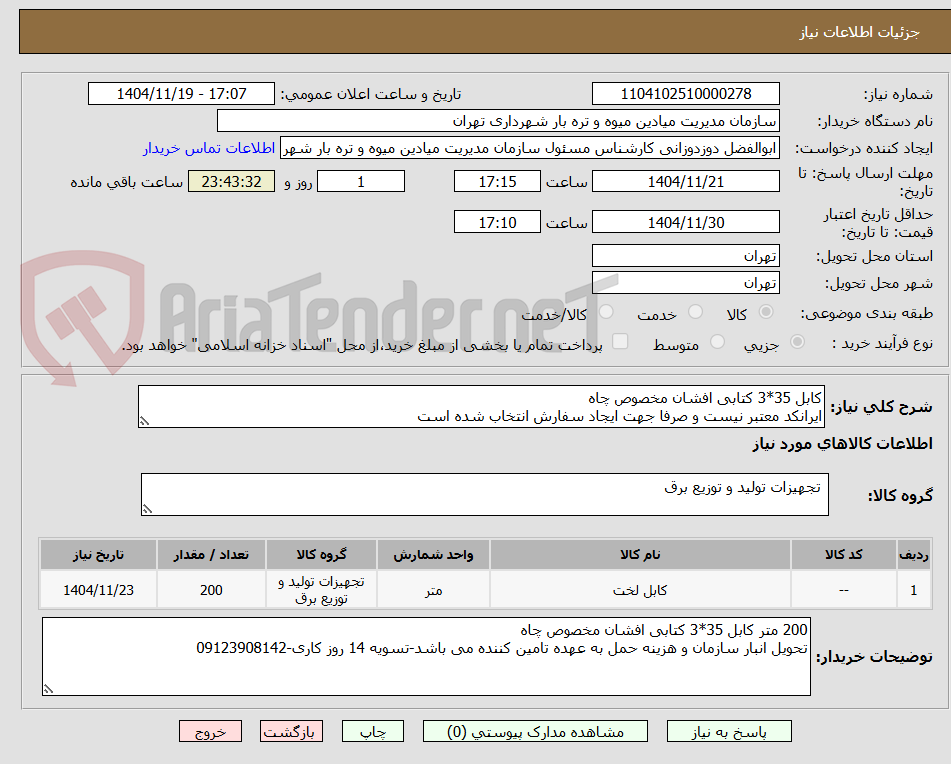Select the کالا/خدمت radio button
The height and width of the screenshot is (764, 951).
[606, 312]
